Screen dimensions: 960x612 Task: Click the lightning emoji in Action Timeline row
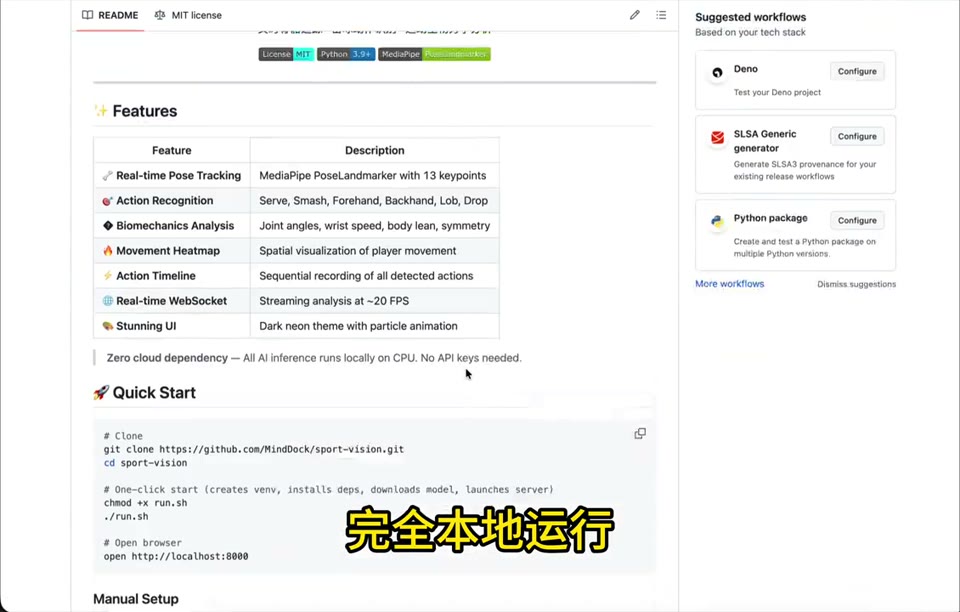click(108, 276)
